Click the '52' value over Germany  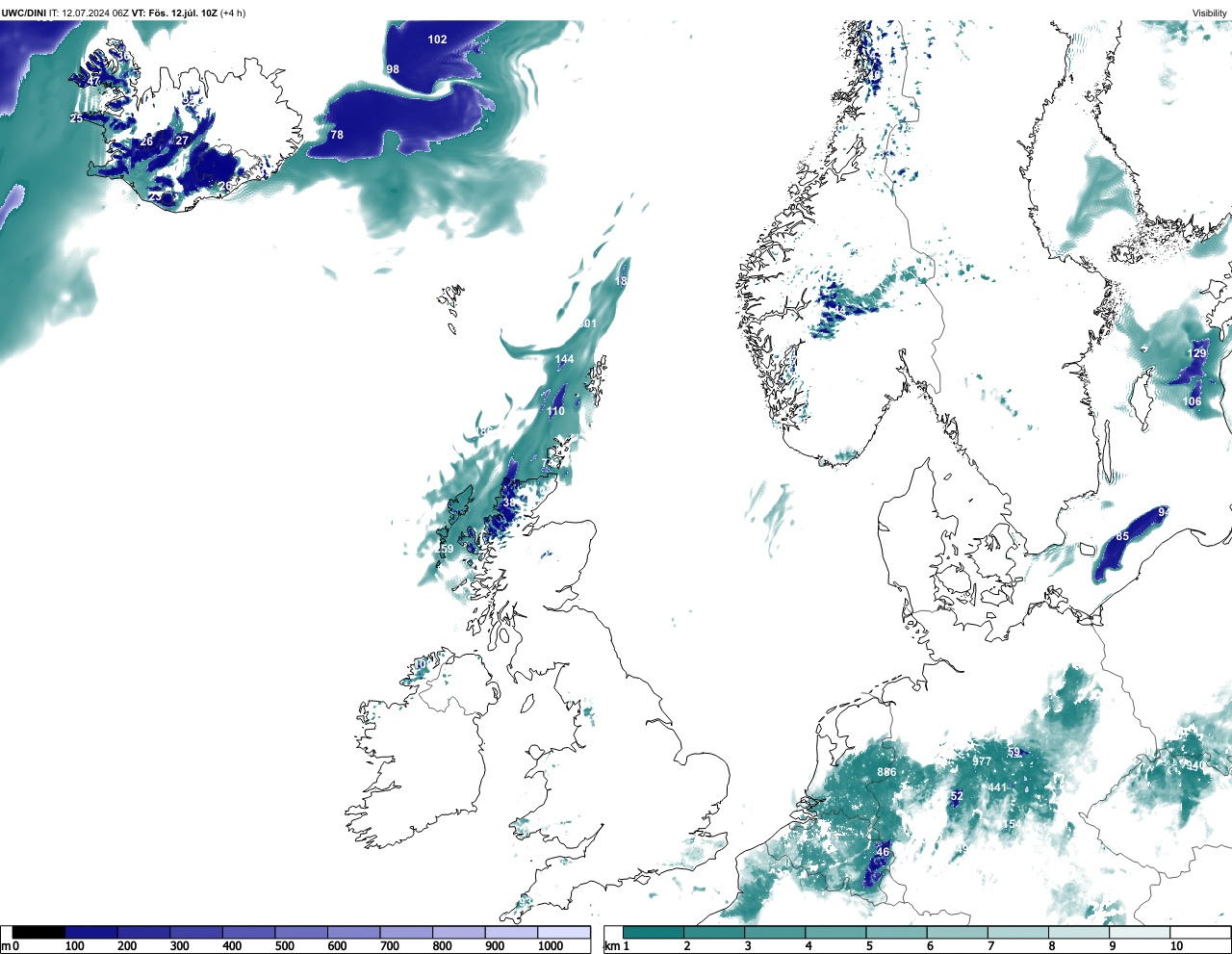[957, 796]
